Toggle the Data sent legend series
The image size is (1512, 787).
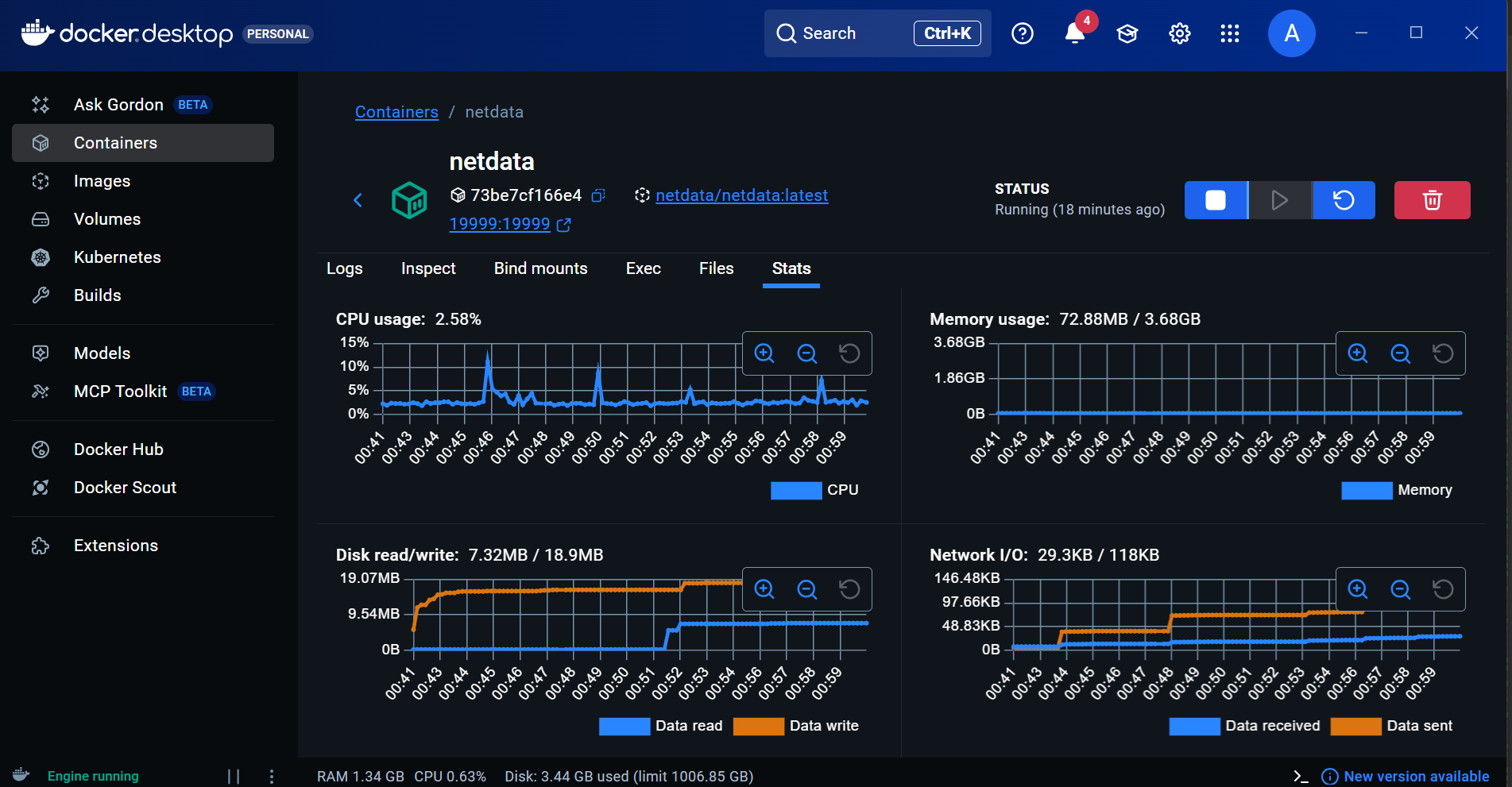(1391, 726)
